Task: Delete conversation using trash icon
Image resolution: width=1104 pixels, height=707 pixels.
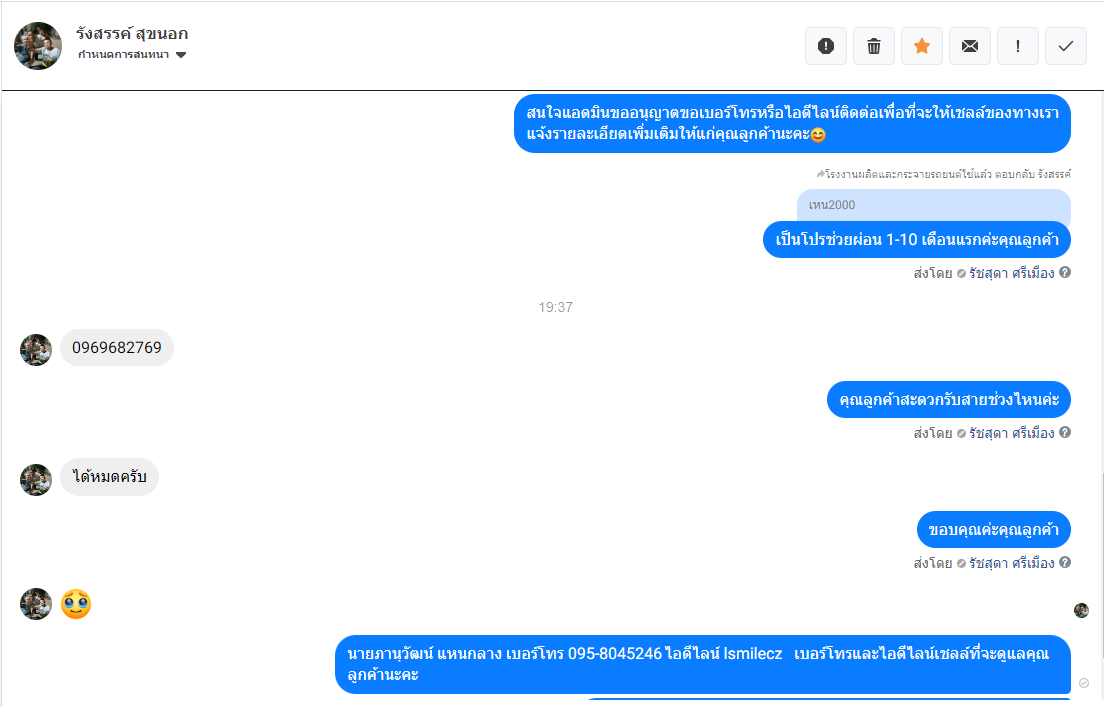Action: 874,46
